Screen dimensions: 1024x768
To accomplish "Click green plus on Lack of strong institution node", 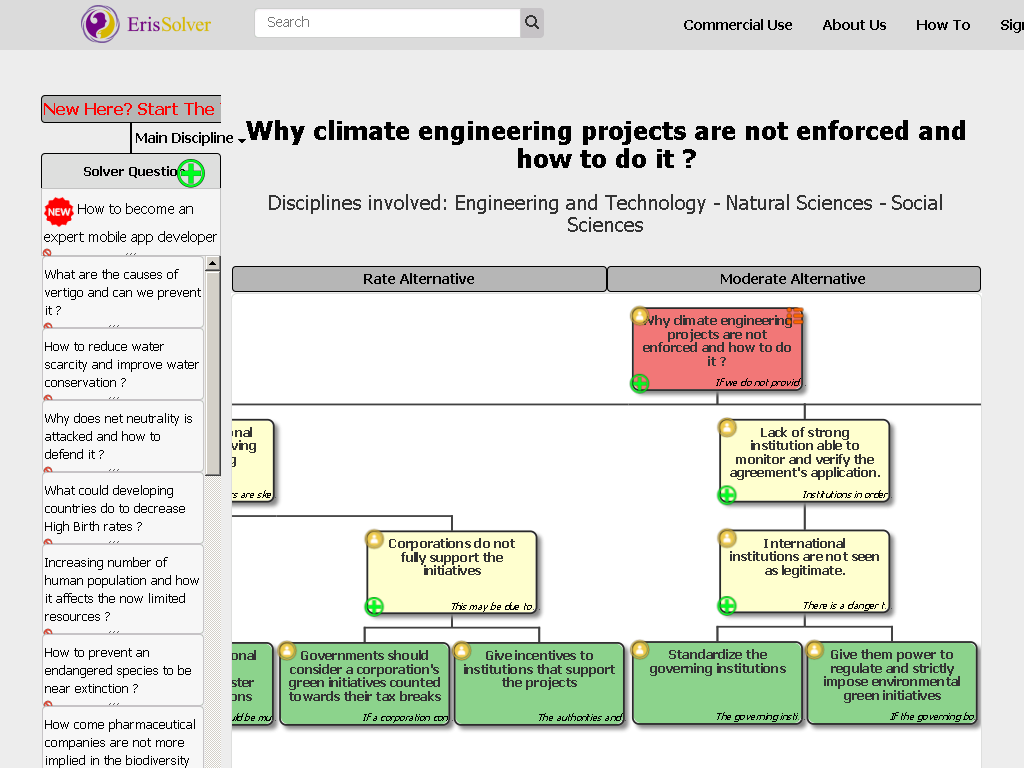I will [727, 495].
